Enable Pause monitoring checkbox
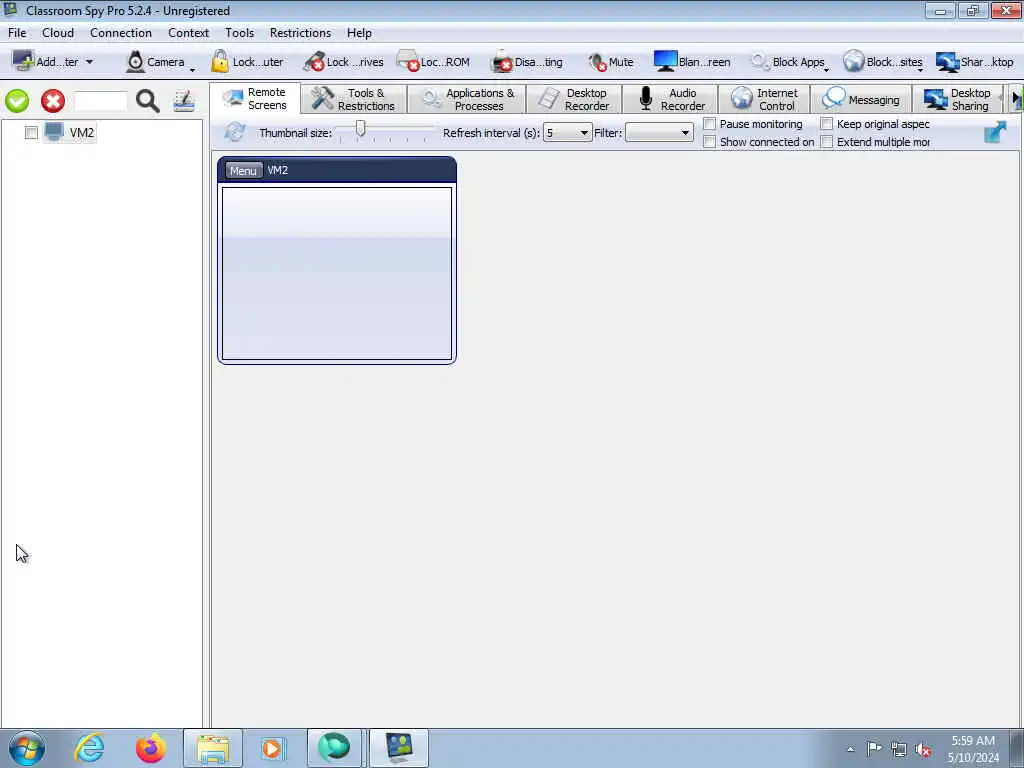The width and height of the screenshot is (1024, 768). click(x=709, y=123)
